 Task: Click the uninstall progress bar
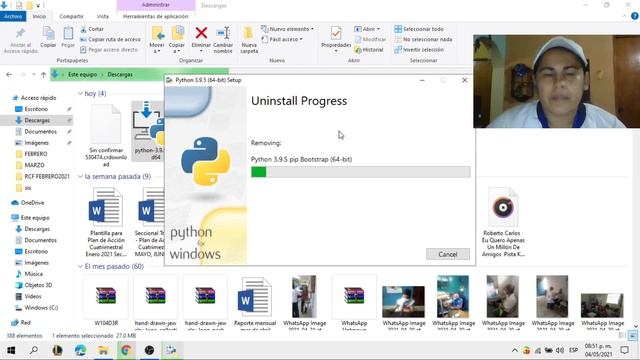360,172
